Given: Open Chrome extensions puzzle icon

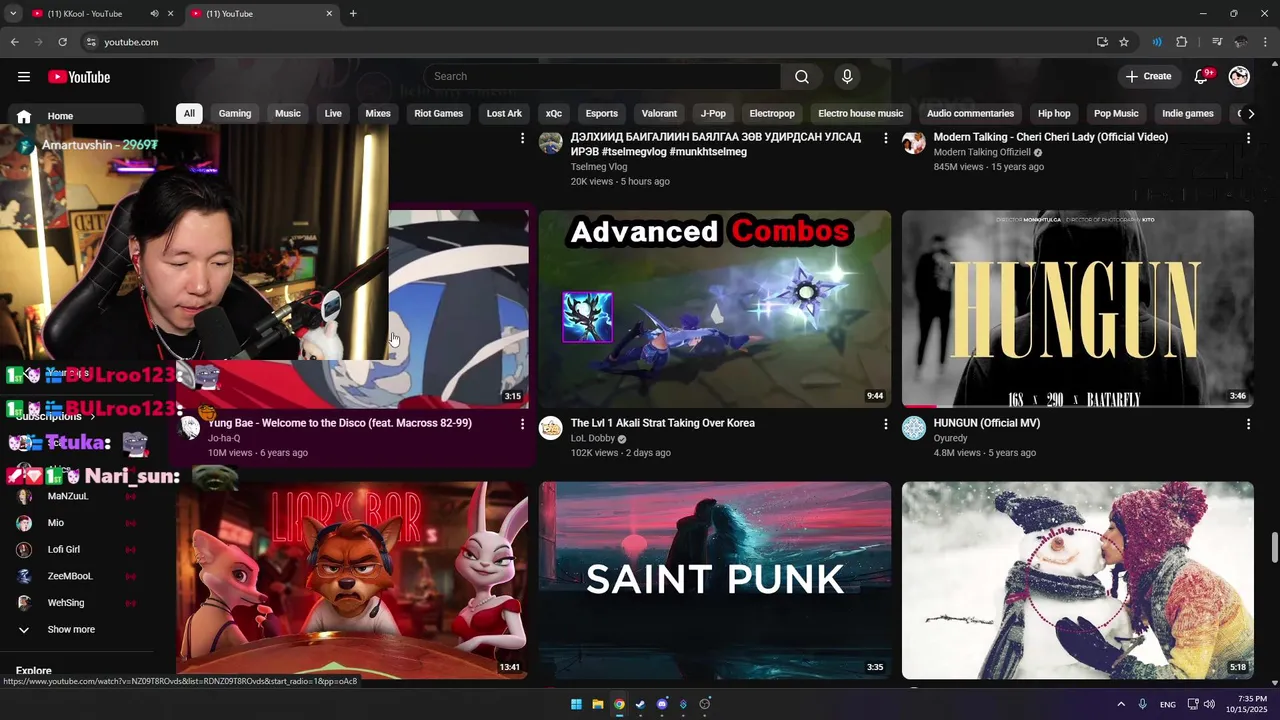Looking at the screenshot, I should coord(1181,42).
